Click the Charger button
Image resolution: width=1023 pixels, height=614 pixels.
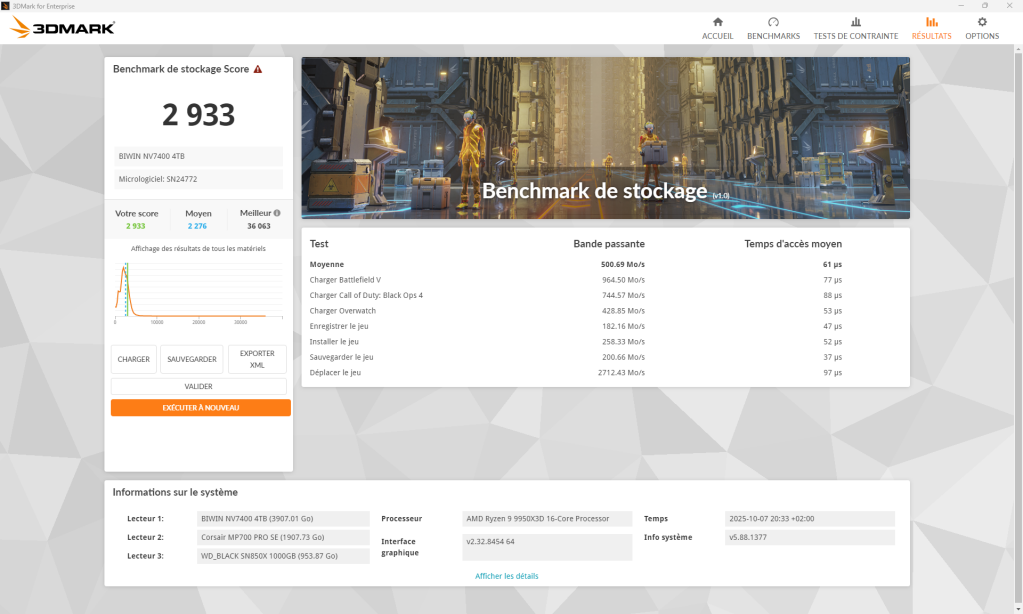coord(134,359)
